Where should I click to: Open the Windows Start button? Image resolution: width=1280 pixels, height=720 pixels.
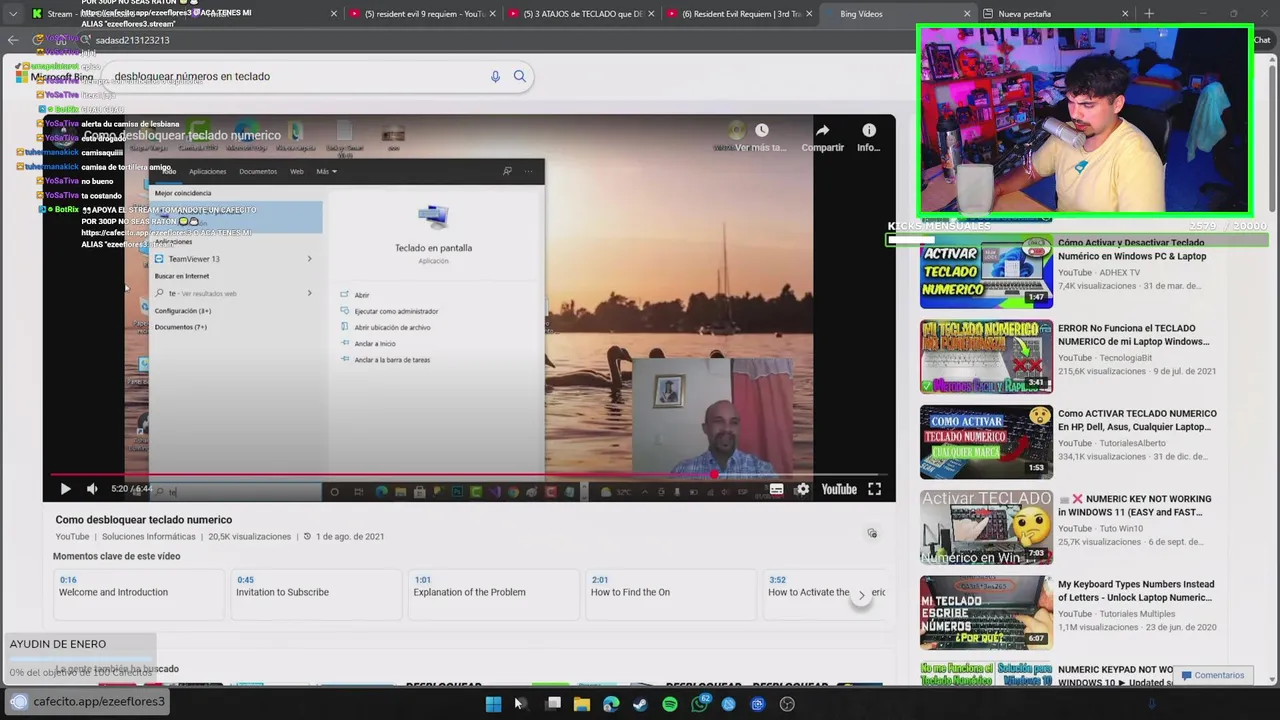493,704
